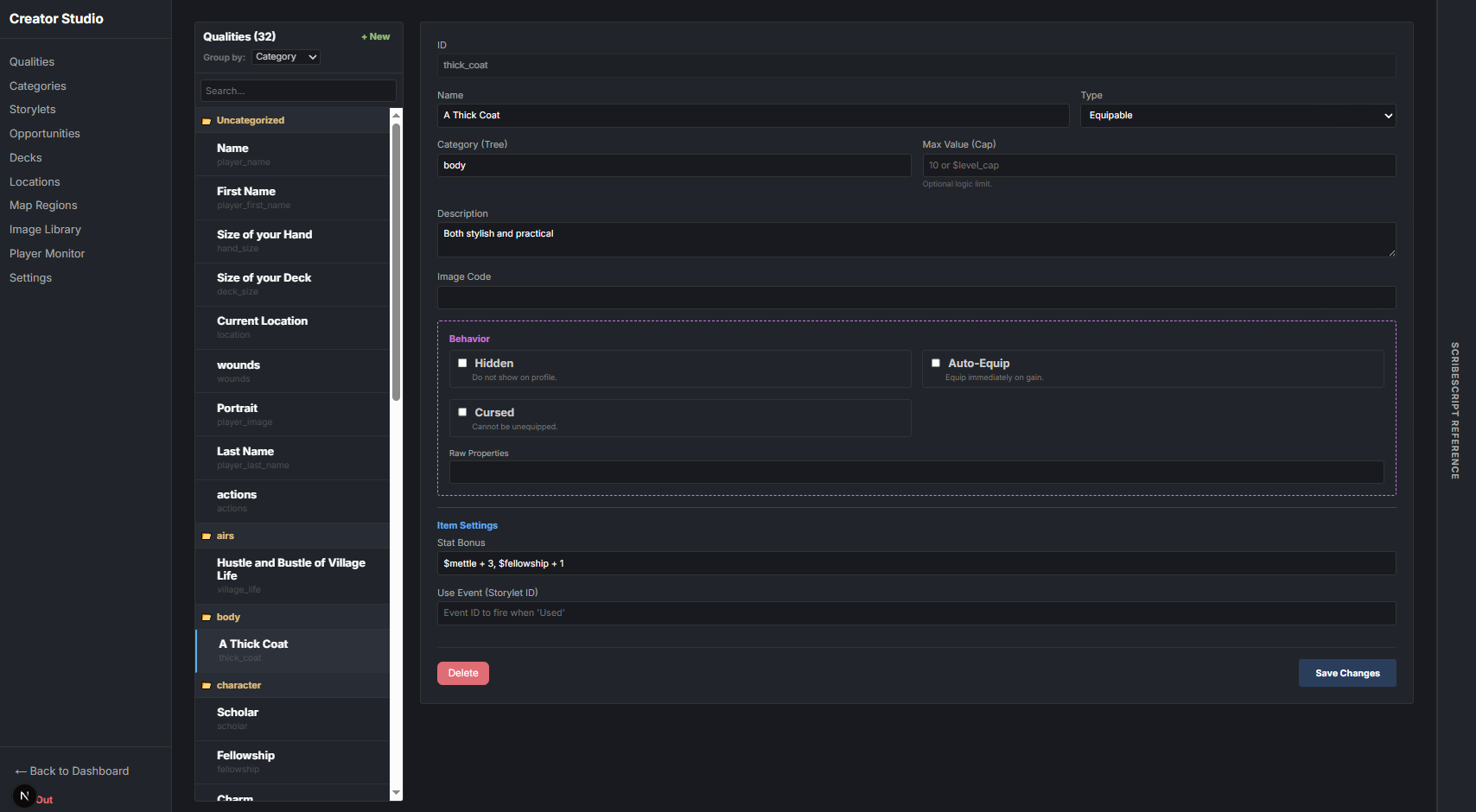Click the Uncategorized folder icon

(x=207, y=121)
